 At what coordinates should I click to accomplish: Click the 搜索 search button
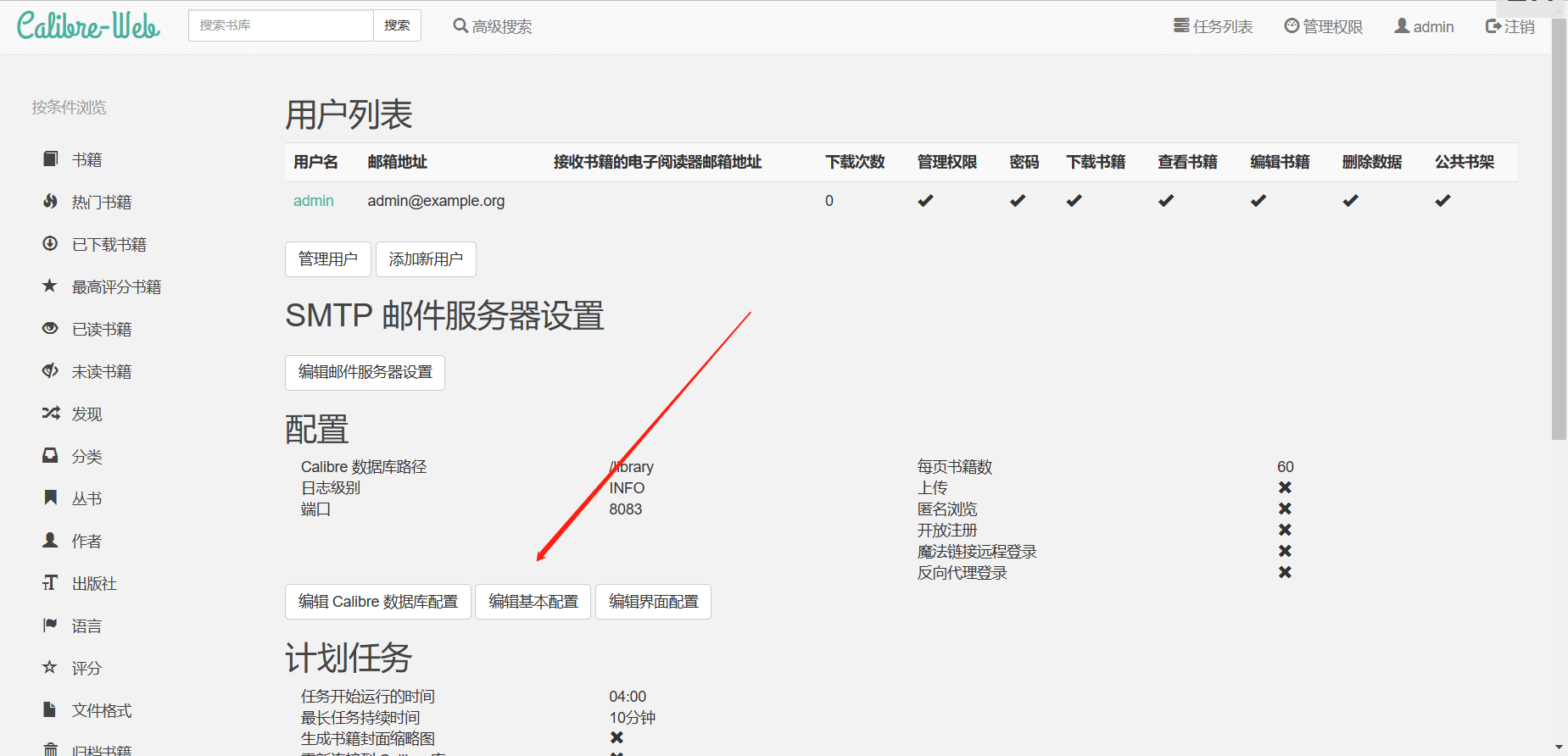point(397,25)
